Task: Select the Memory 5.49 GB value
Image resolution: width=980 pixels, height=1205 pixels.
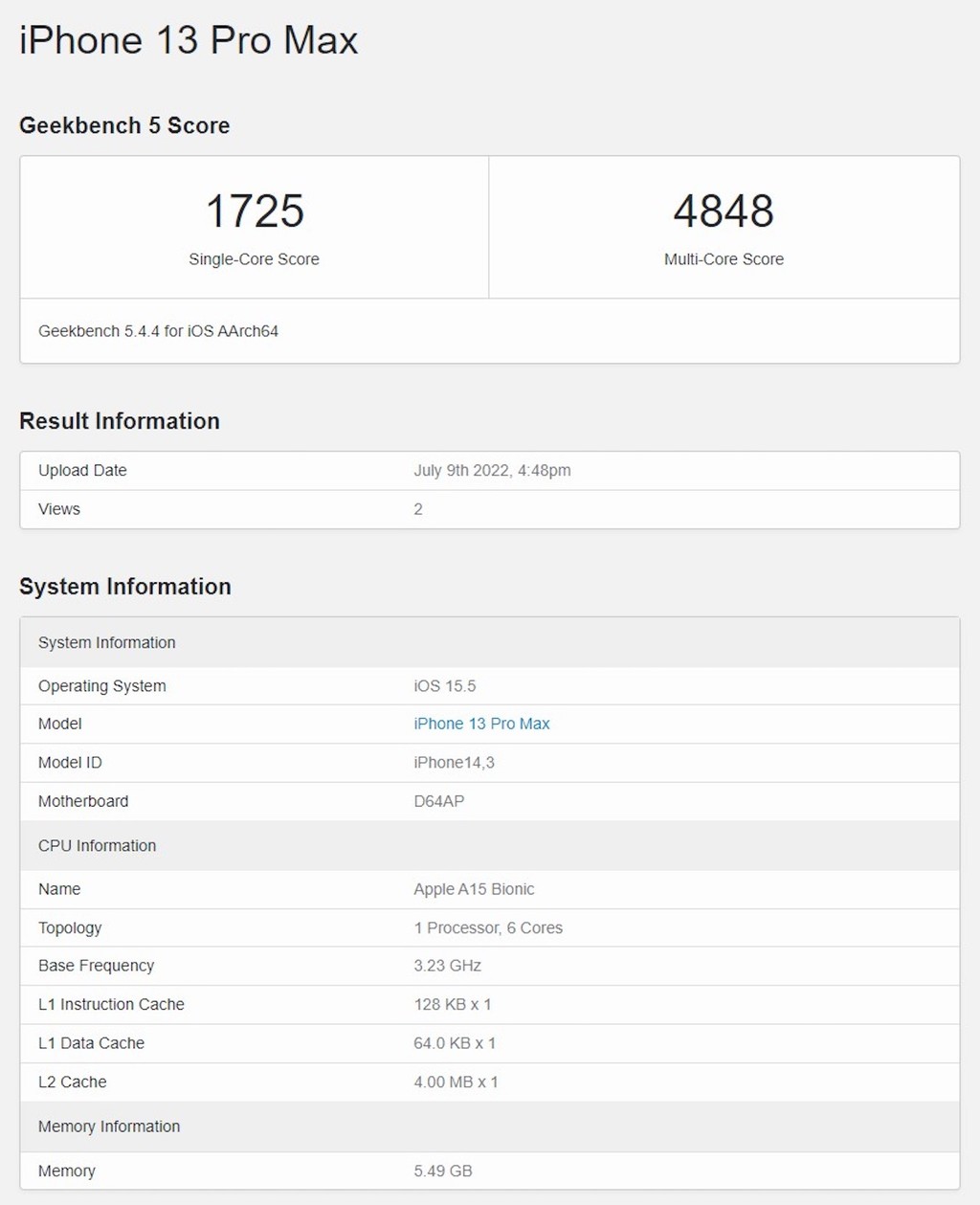Action: point(441,1171)
